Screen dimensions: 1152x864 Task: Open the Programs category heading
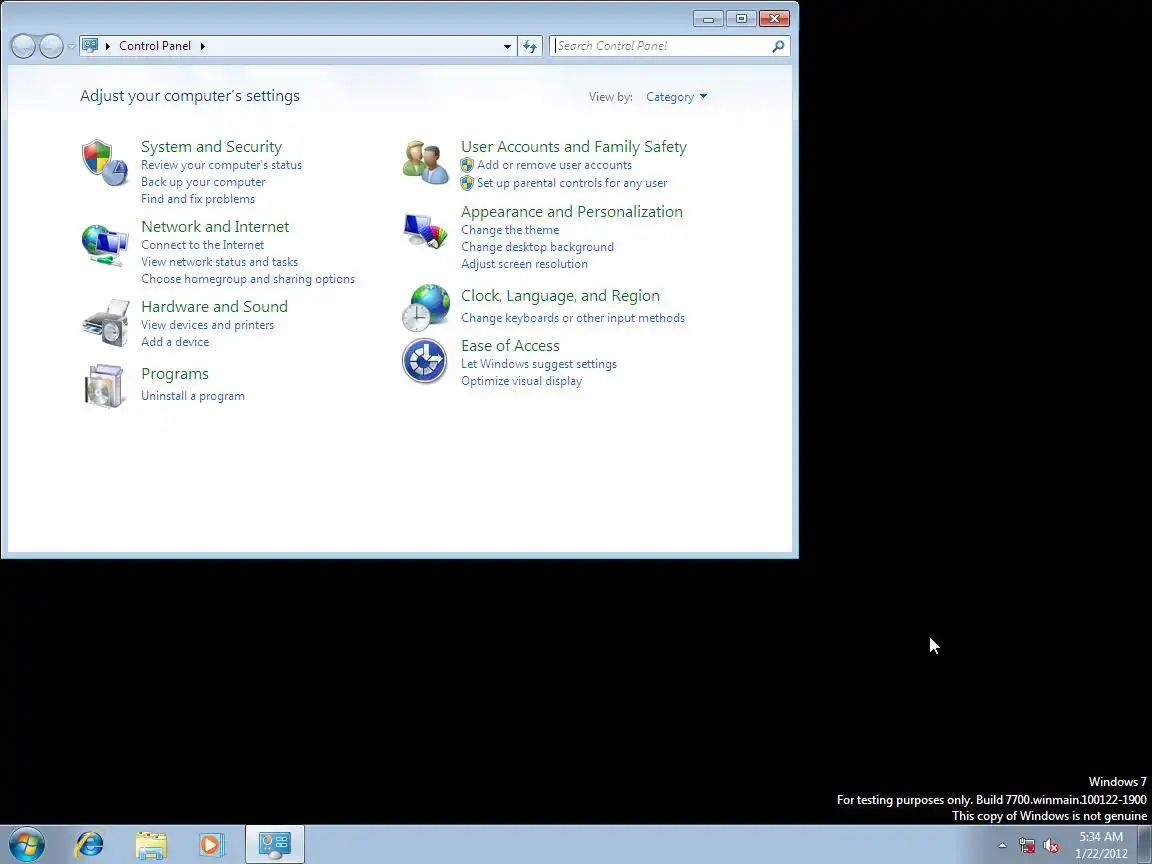(x=175, y=374)
